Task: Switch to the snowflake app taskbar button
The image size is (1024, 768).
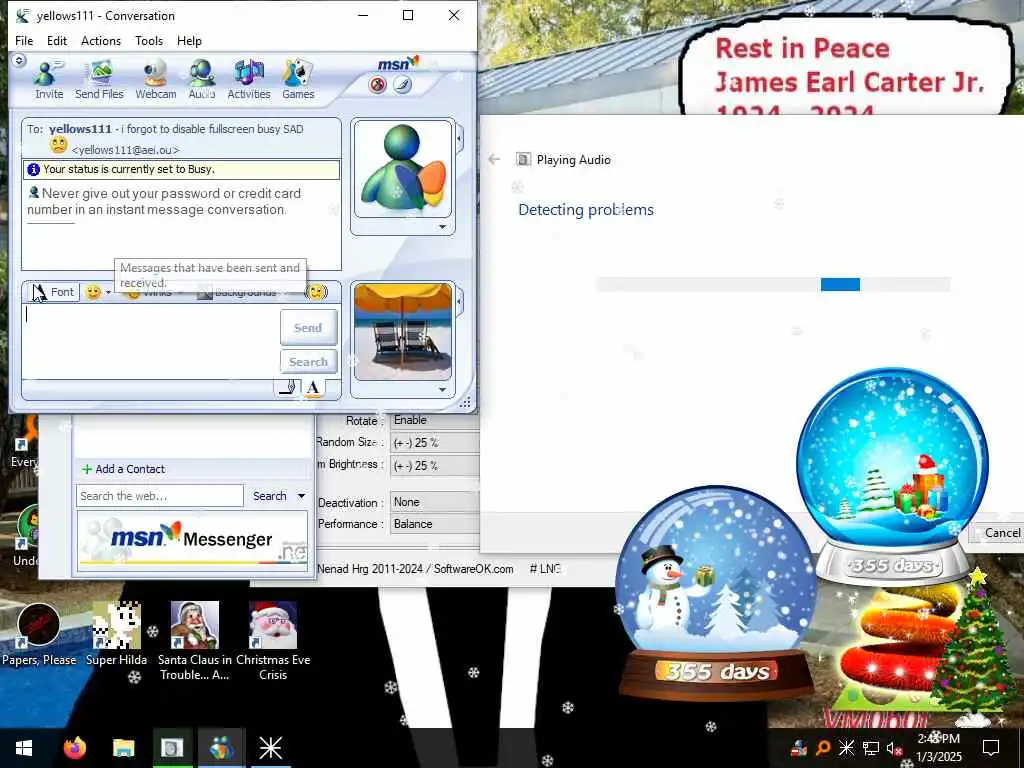Action: 270,748
